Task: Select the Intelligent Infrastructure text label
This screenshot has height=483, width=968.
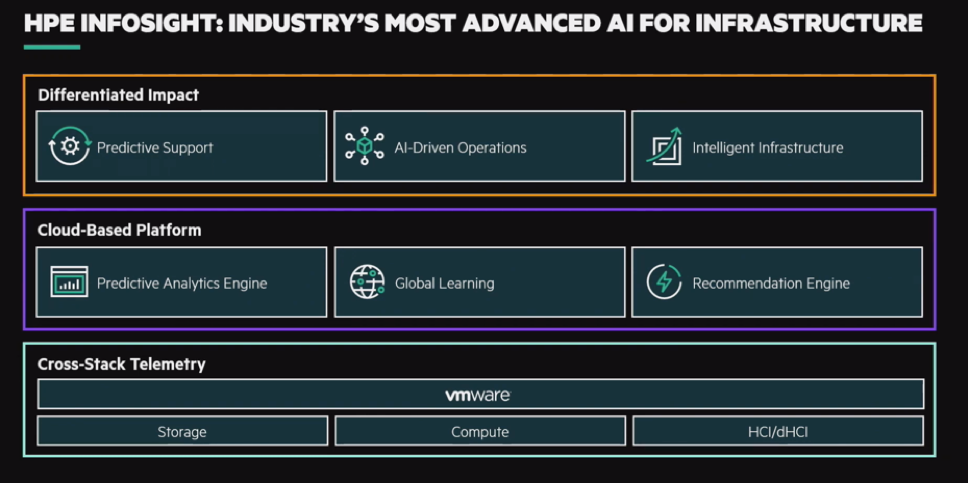Action: tap(768, 148)
